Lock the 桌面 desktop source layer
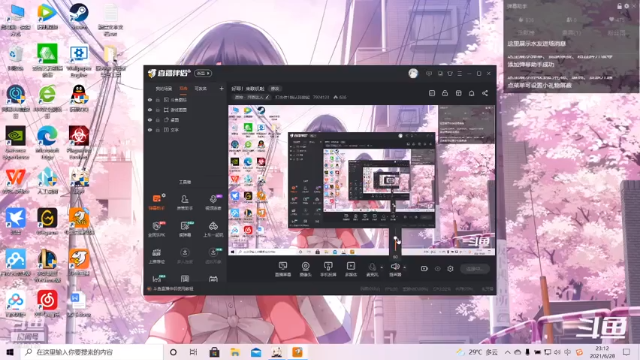The height and width of the screenshot is (360, 640). coord(158,120)
